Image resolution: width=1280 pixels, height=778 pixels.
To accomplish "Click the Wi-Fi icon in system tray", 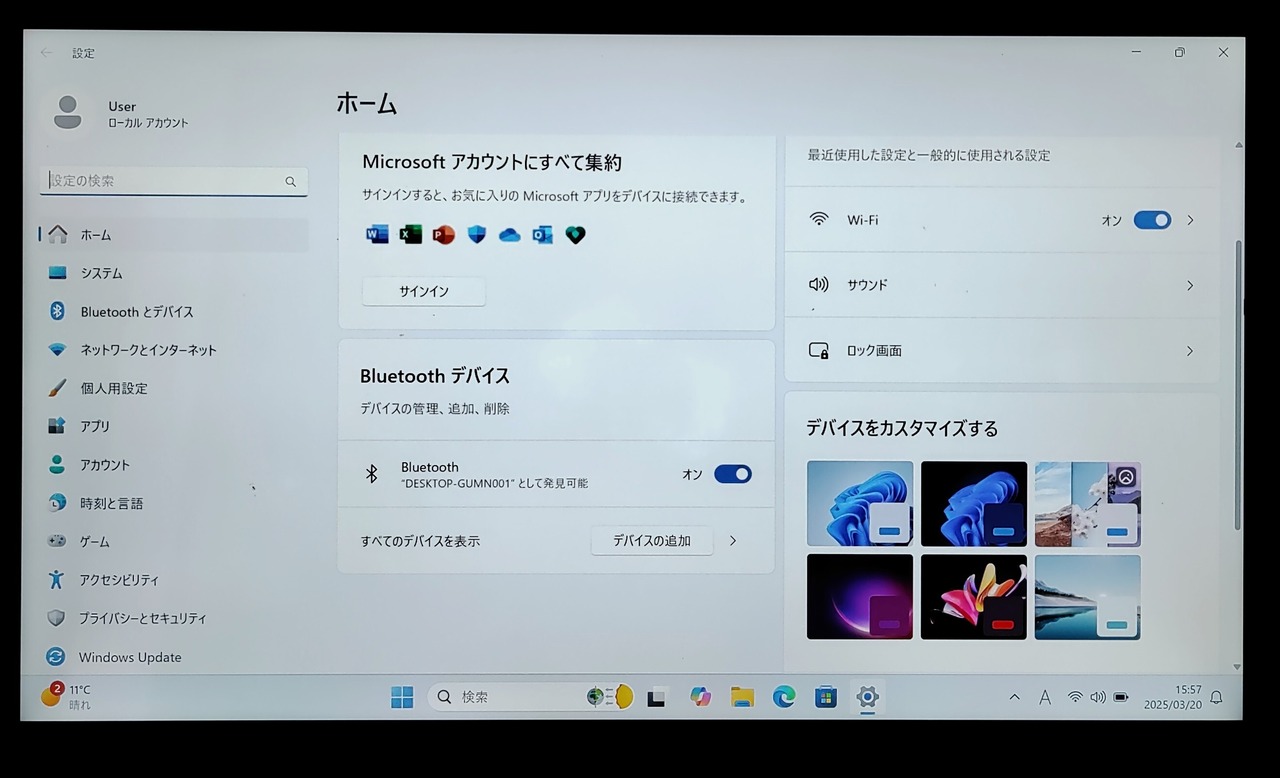I will (x=1075, y=697).
